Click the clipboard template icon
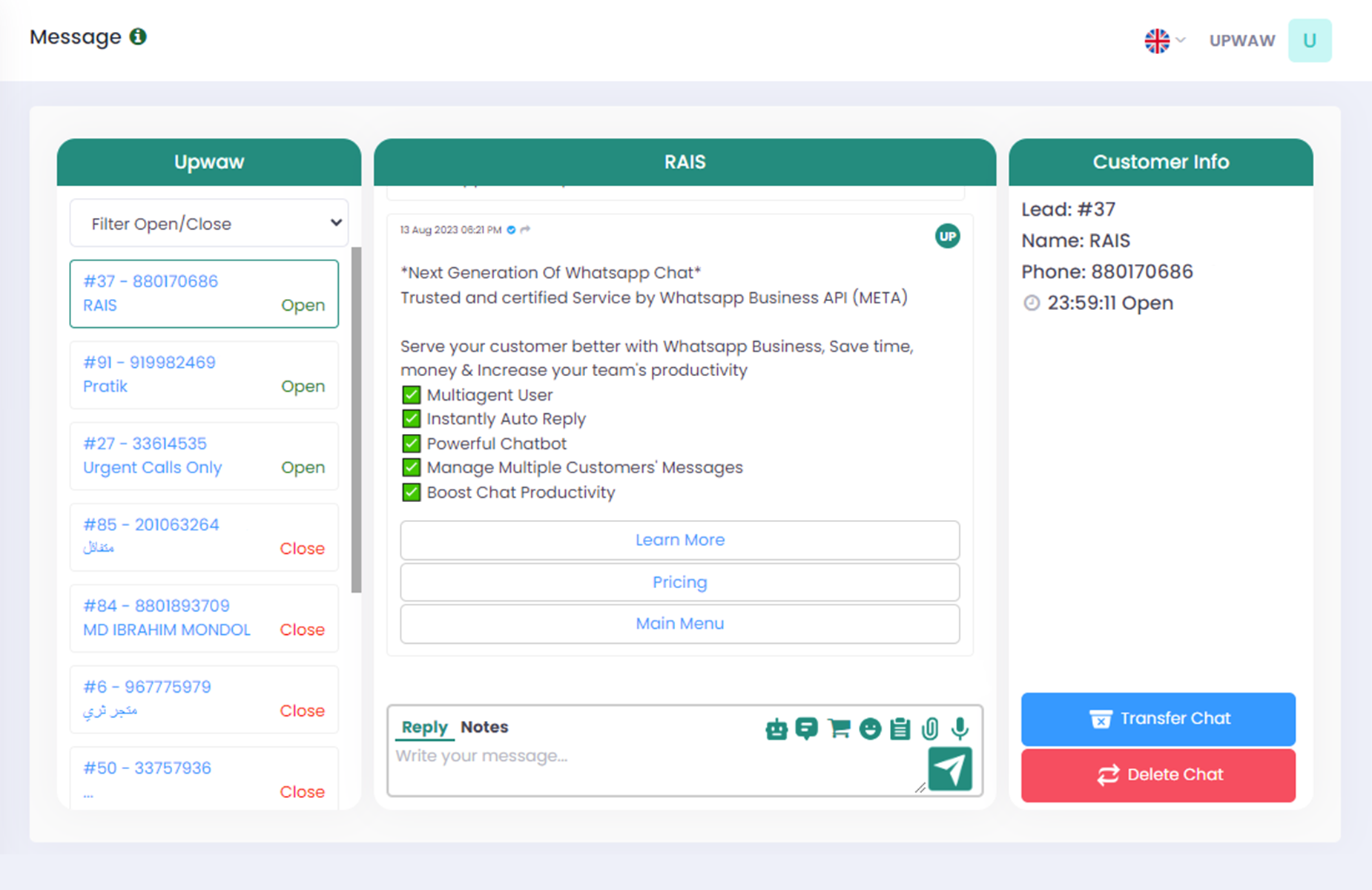 900,729
